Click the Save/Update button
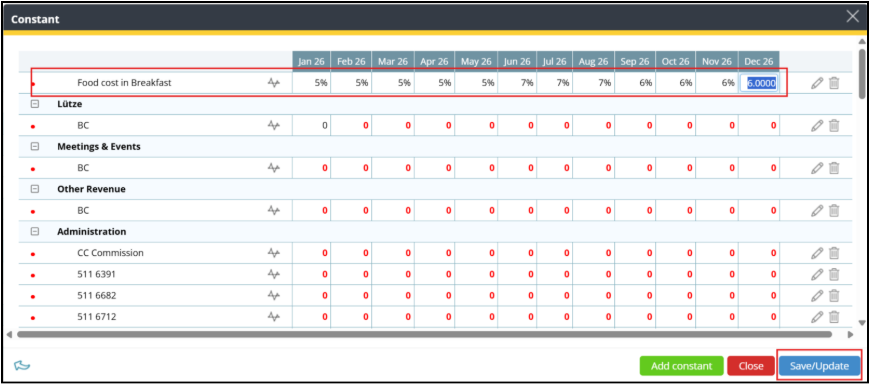870x384 pixels. (820, 366)
